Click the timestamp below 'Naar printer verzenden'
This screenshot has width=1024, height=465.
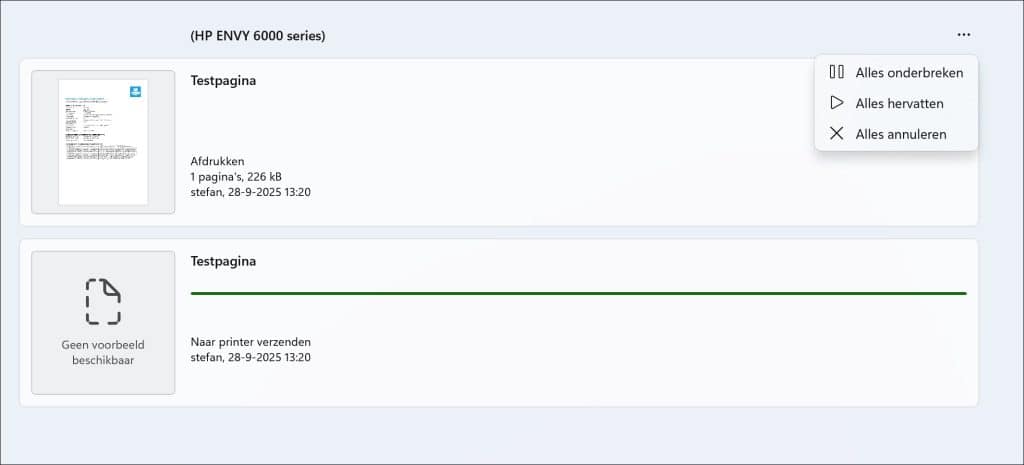(x=251, y=357)
